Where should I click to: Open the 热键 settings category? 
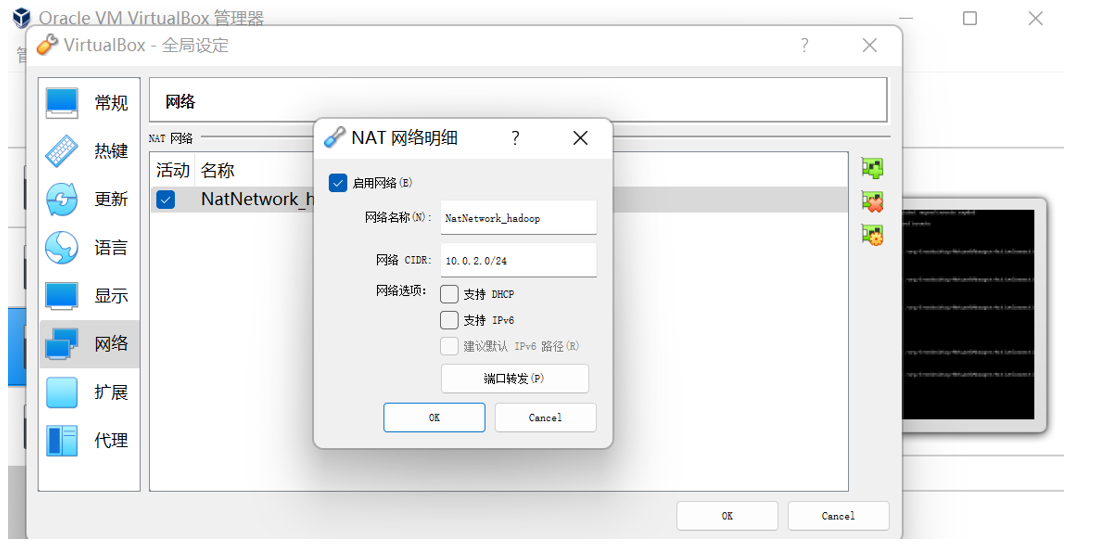coord(89,151)
